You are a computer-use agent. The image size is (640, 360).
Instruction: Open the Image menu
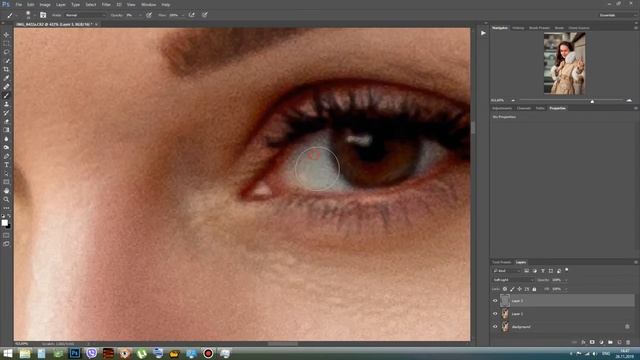click(x=45, y=4)
